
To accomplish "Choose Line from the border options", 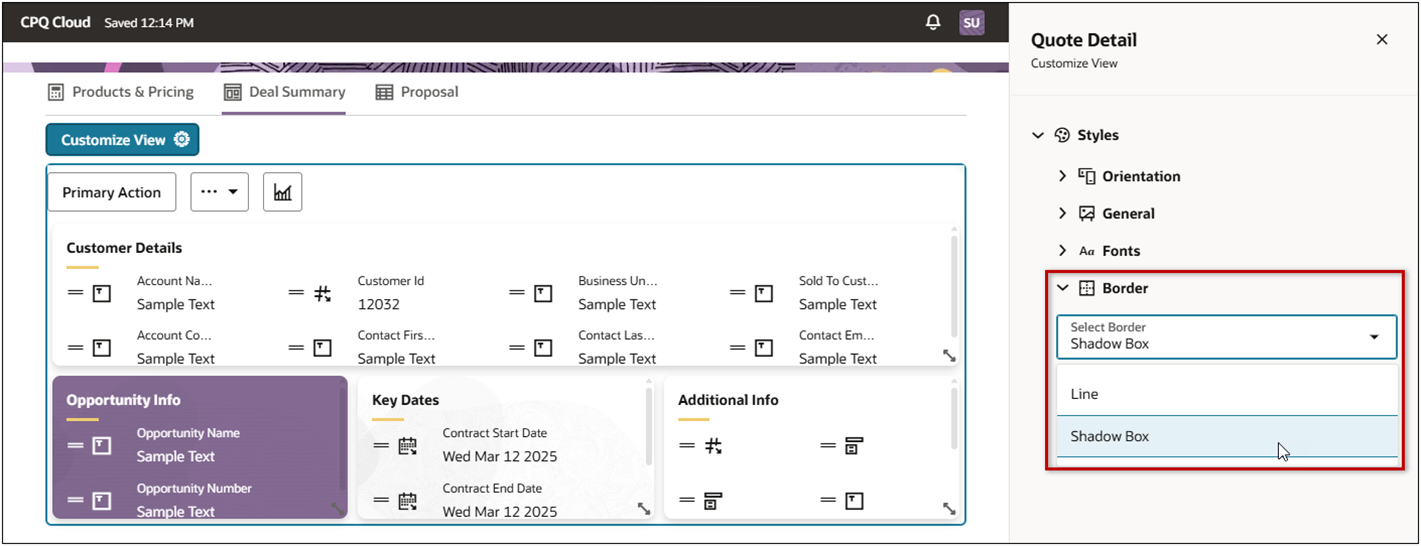I will pyautogui.click(x=1226, y=394).
